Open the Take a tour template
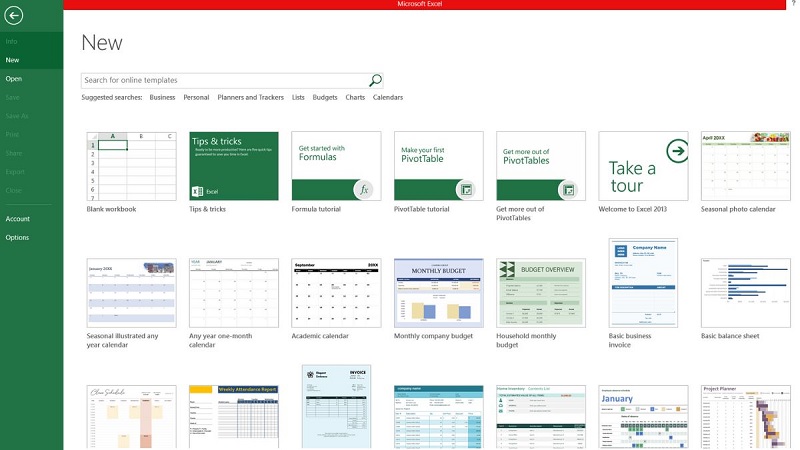800x450 pixels. coord(643,166)
